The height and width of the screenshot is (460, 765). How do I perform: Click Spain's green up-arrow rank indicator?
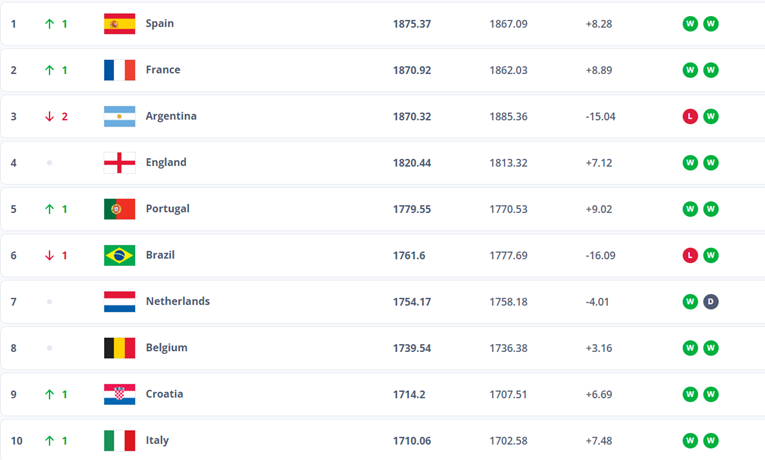pos(49,24)
